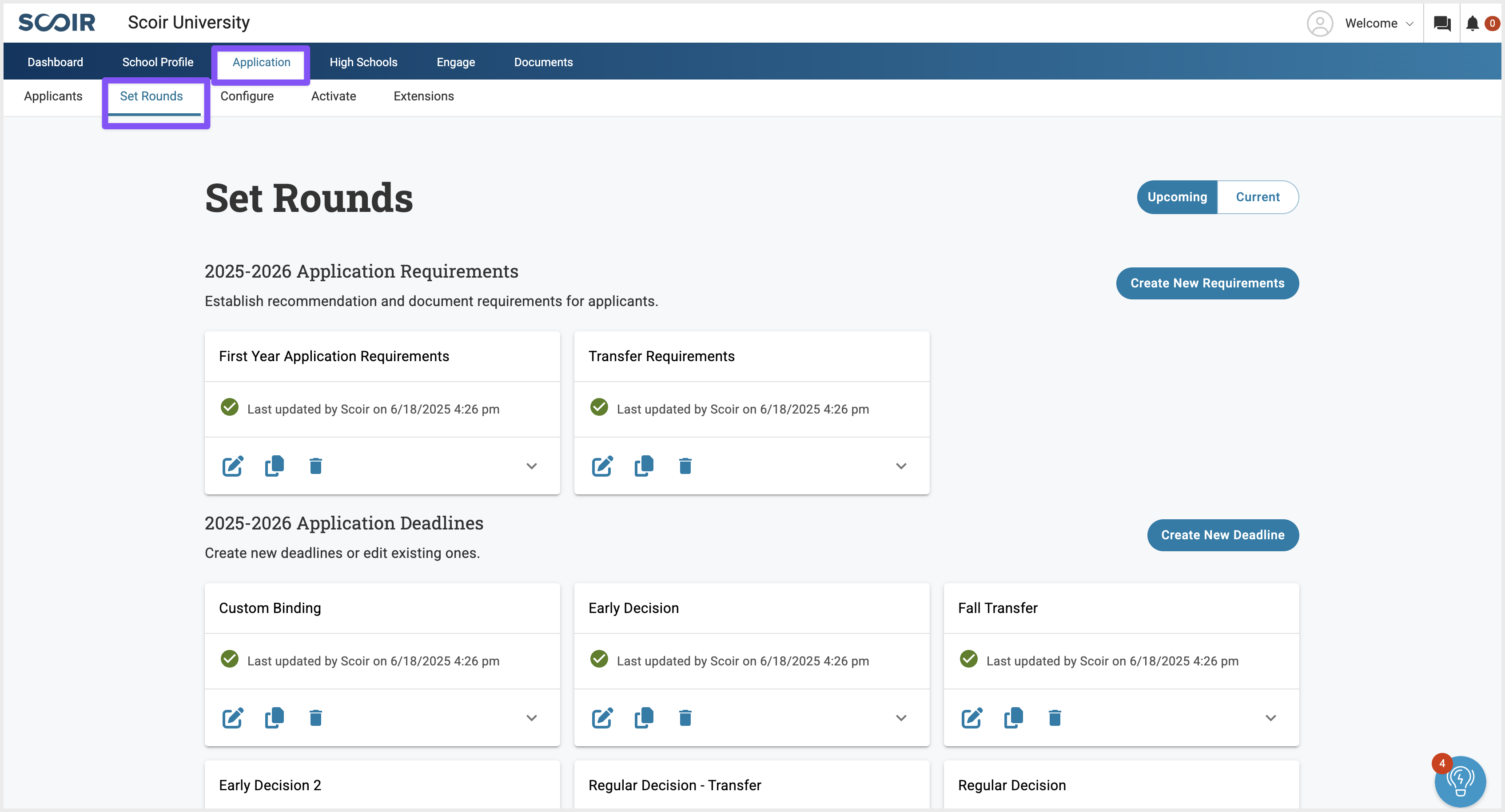Click the Scoir University name
Screen dimensions: 1505x812
(x=189, y=23)
